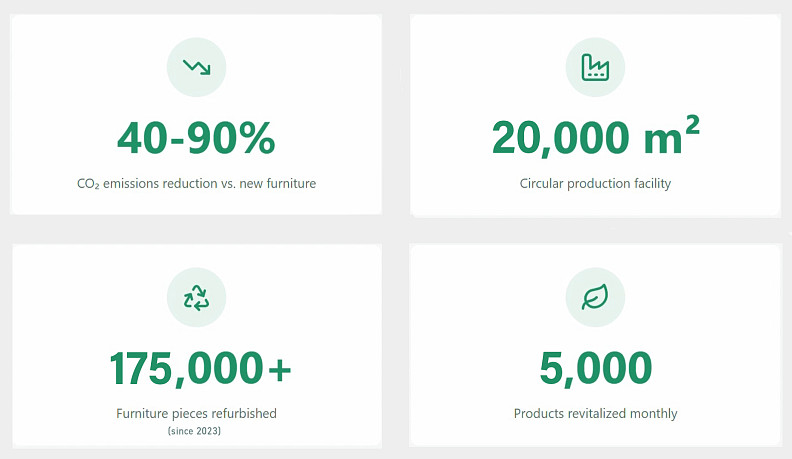This screenshot has height=459, width=792.
Task: Click the factory building icon
Action: 595,67
